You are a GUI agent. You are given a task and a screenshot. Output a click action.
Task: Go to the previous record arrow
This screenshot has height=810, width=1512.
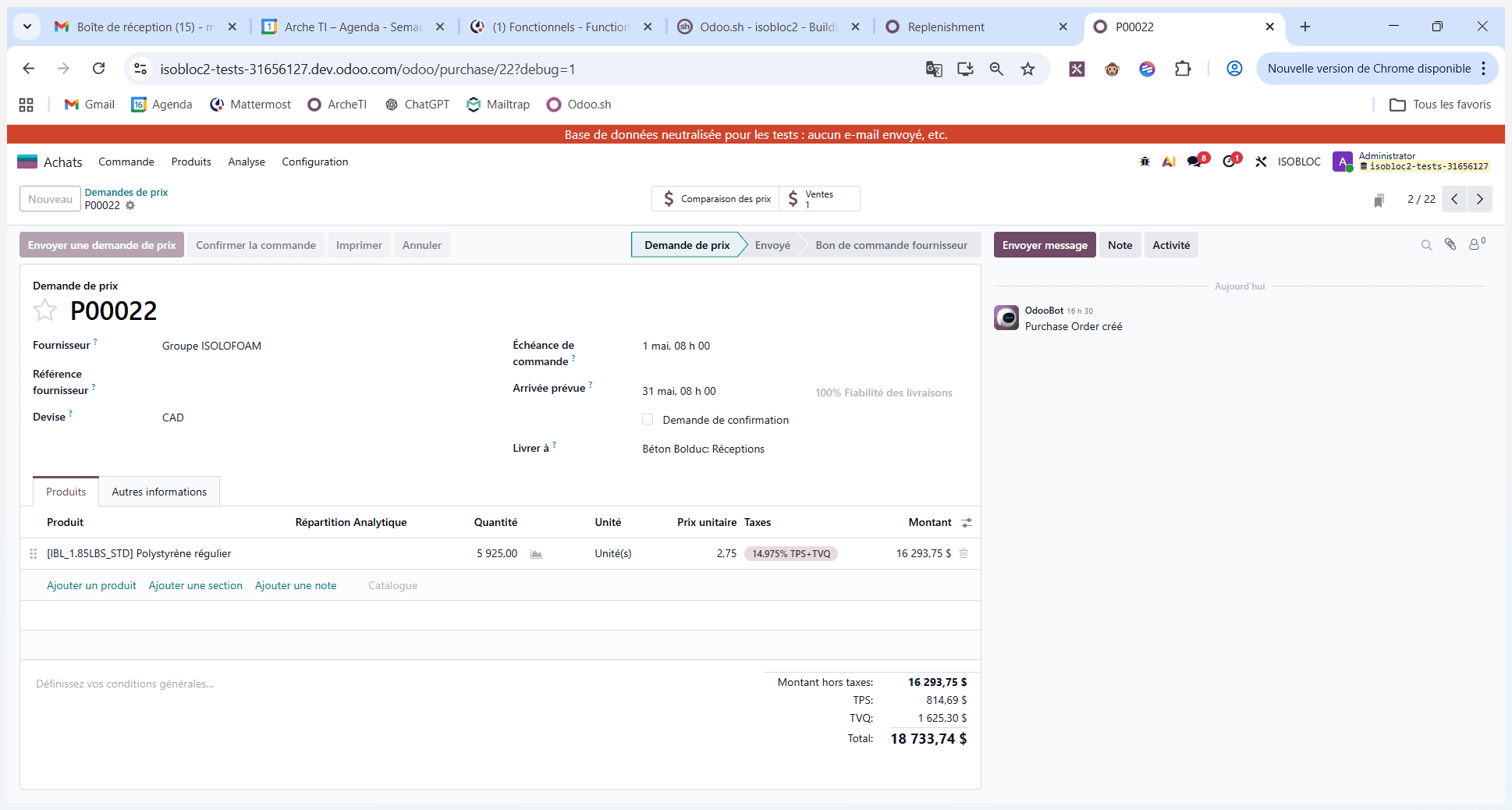(1454, 199)
